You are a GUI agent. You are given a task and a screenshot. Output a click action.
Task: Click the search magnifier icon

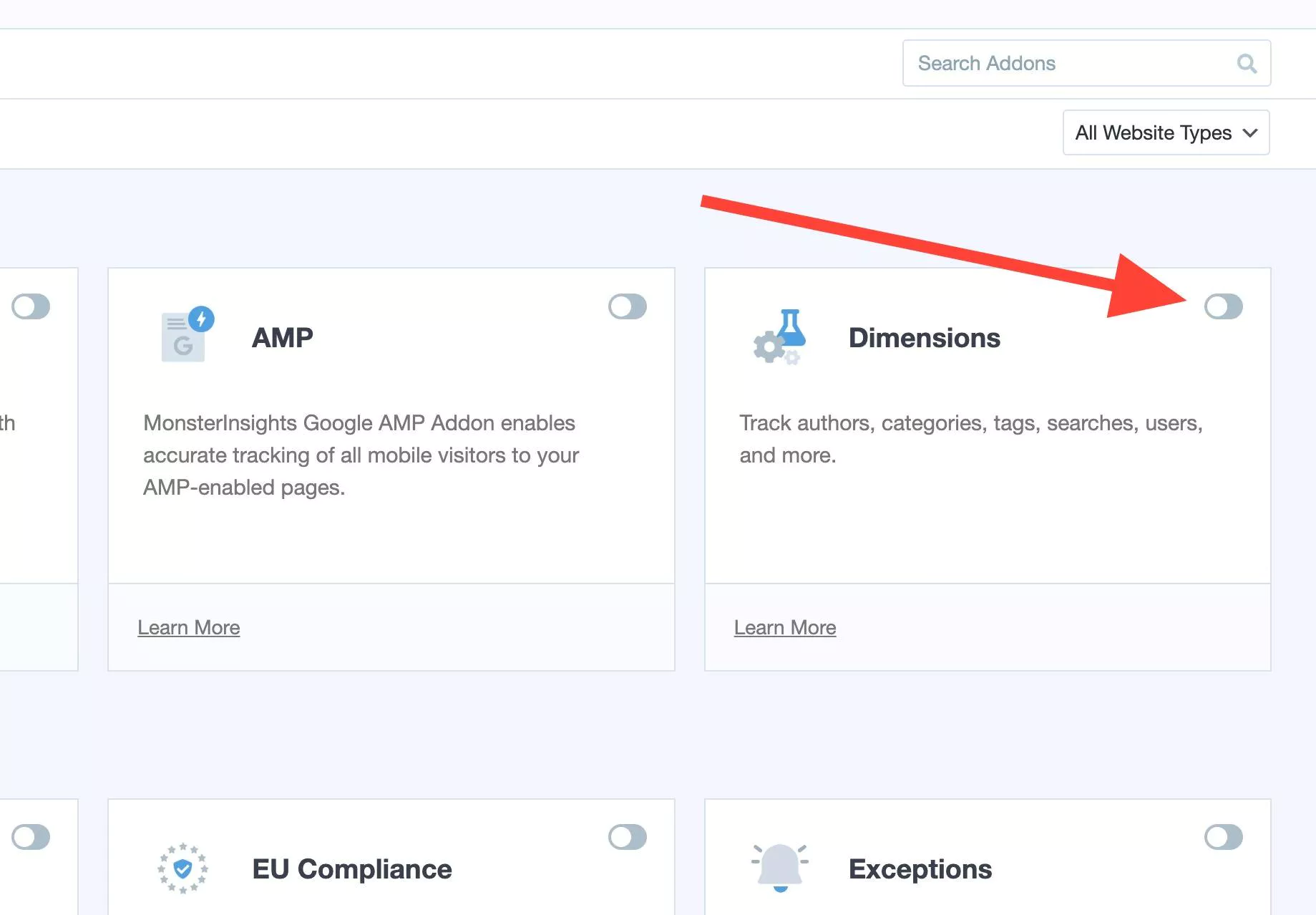[x=1247, y=64]
